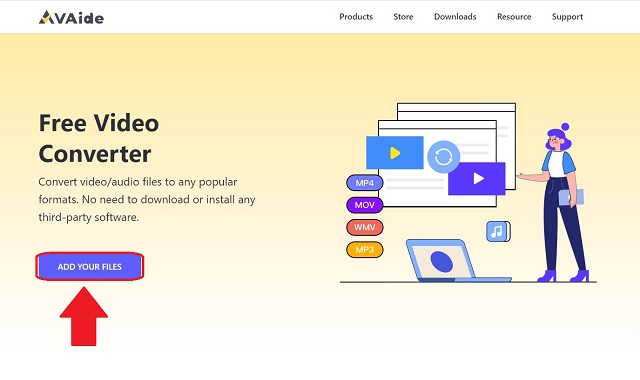This screenshot has width=640, height=380.
Task: Click the text 'third-party software.'
Action: [x=89, y=217]
